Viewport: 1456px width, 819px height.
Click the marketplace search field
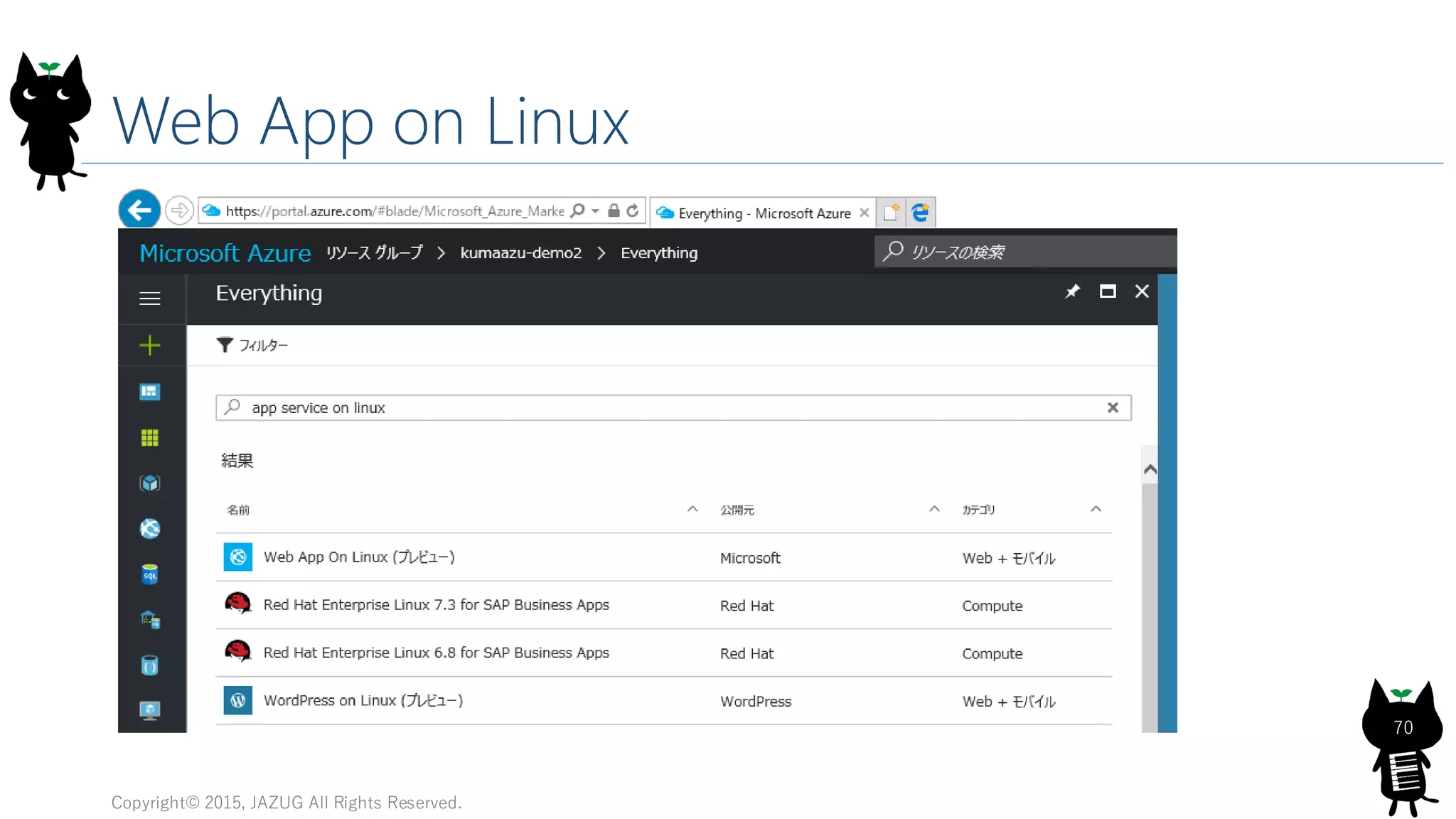point(673,408)
